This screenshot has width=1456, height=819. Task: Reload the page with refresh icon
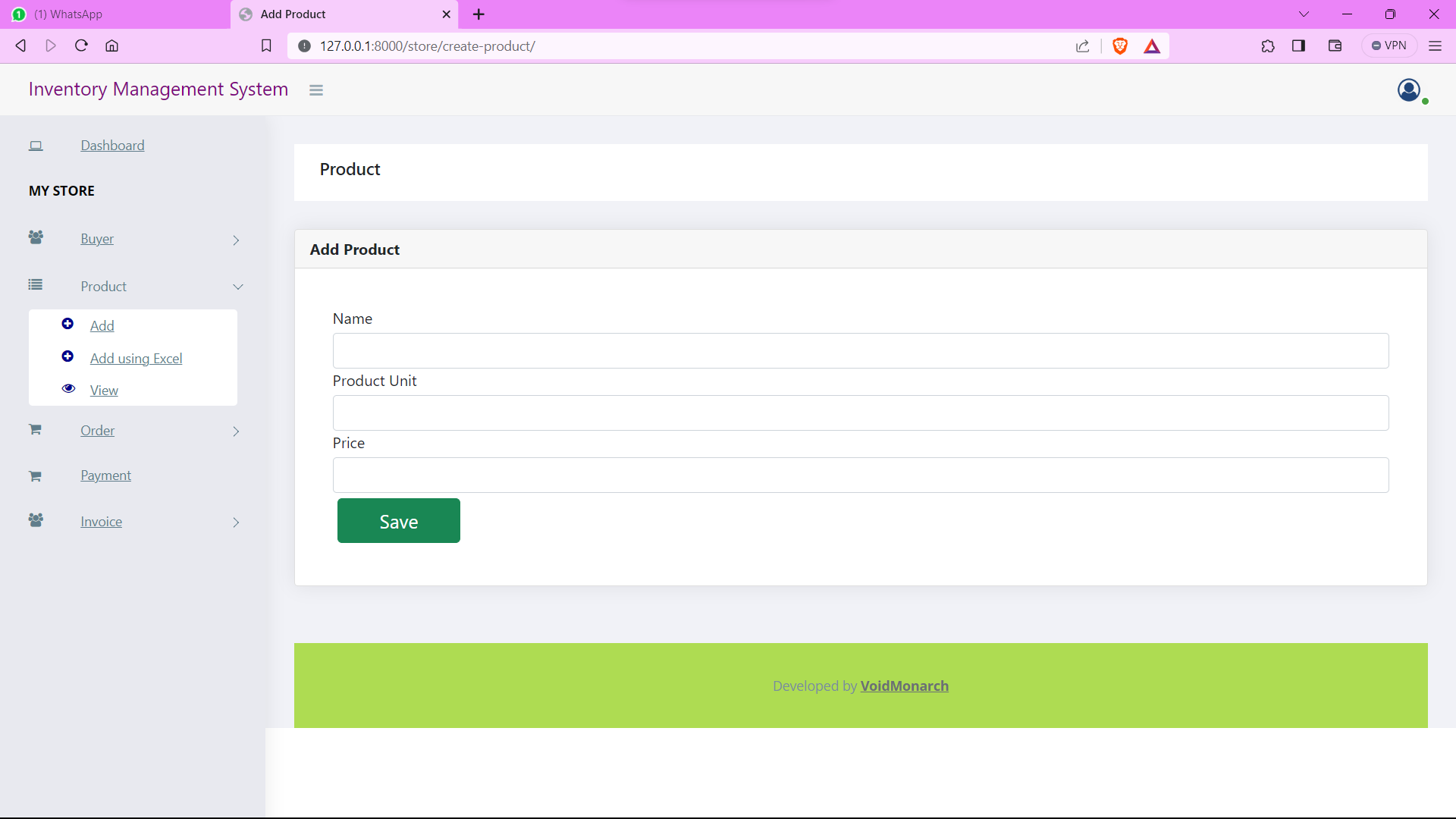(x=82, y=46)
